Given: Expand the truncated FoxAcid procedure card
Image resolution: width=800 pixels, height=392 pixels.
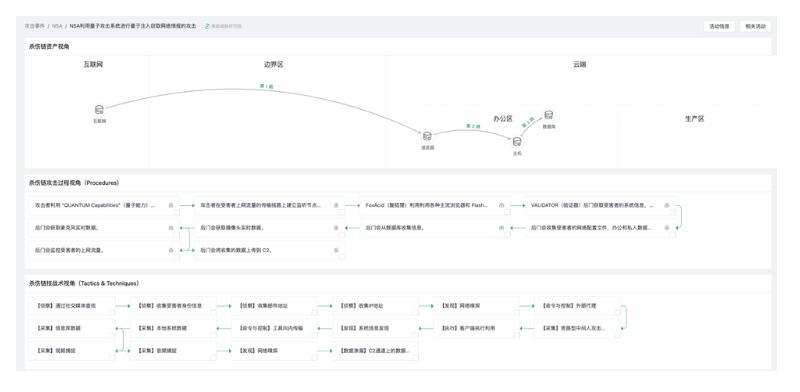Looking at the screenshot, I should coord(435,205).
